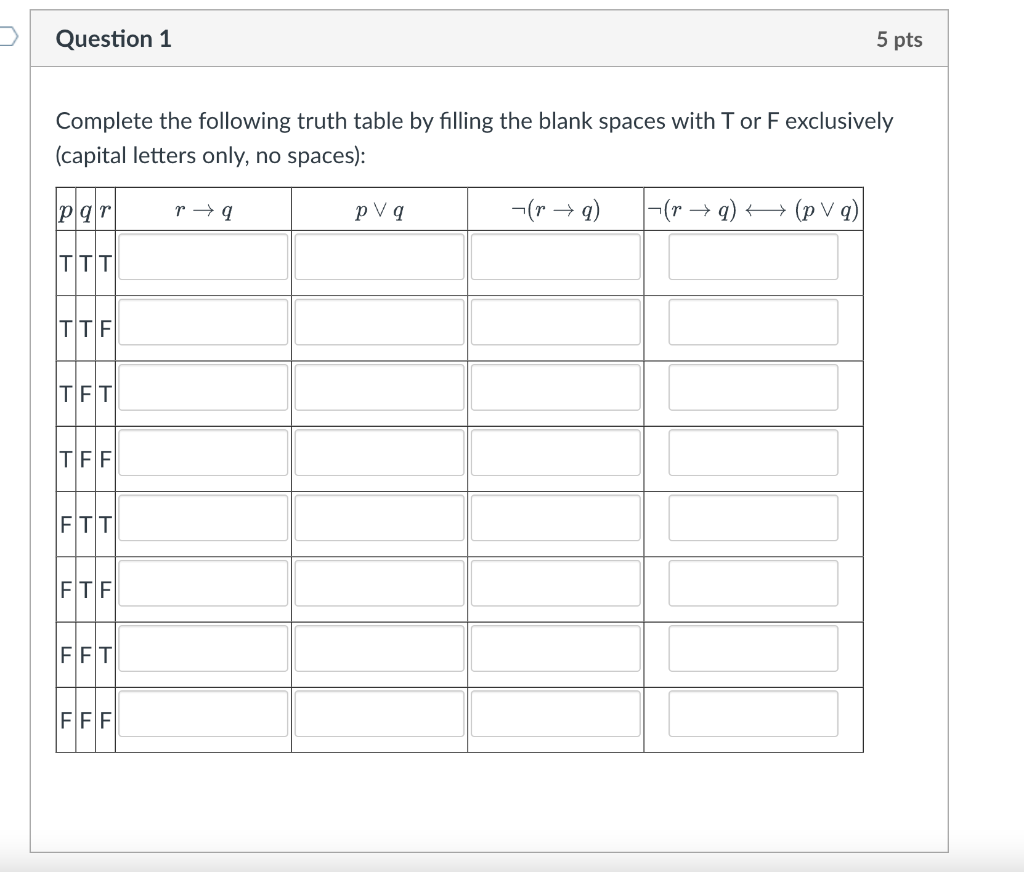Click the Question 1 header
This screenshot has height=872, width=1024.
[x=113, y=40]
